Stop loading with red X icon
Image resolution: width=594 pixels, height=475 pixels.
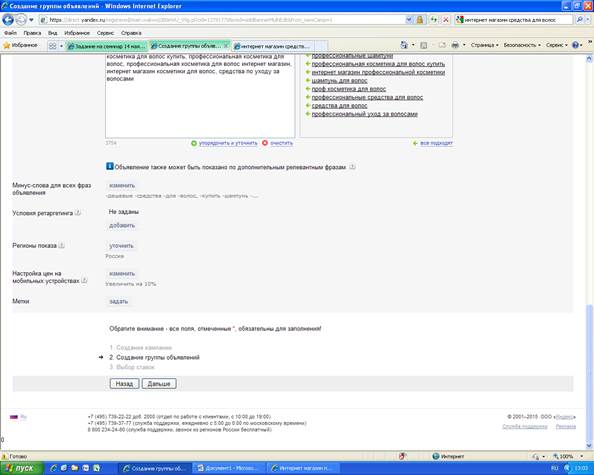(x=446, y=20)
